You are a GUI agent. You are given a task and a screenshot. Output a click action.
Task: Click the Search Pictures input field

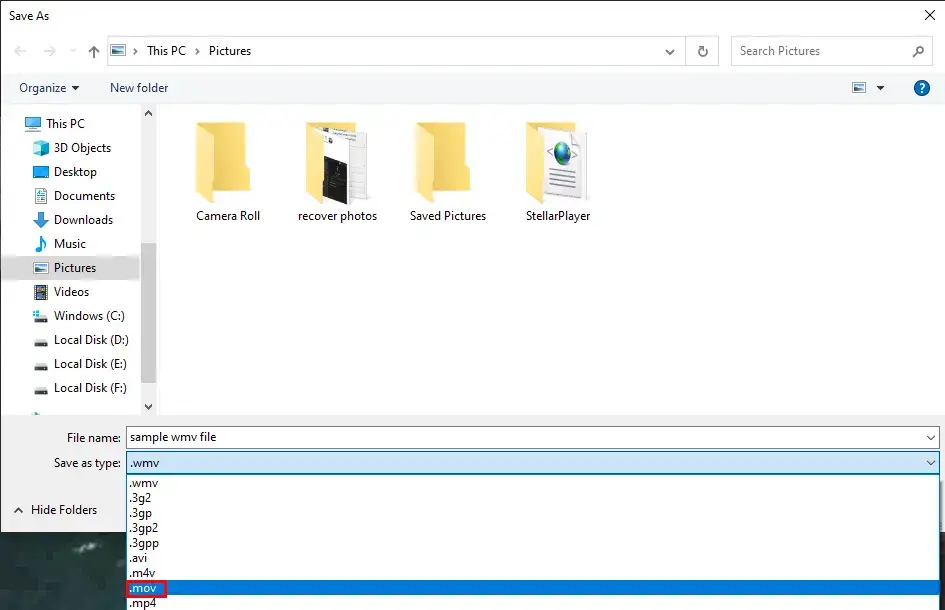tap(820, 51)
